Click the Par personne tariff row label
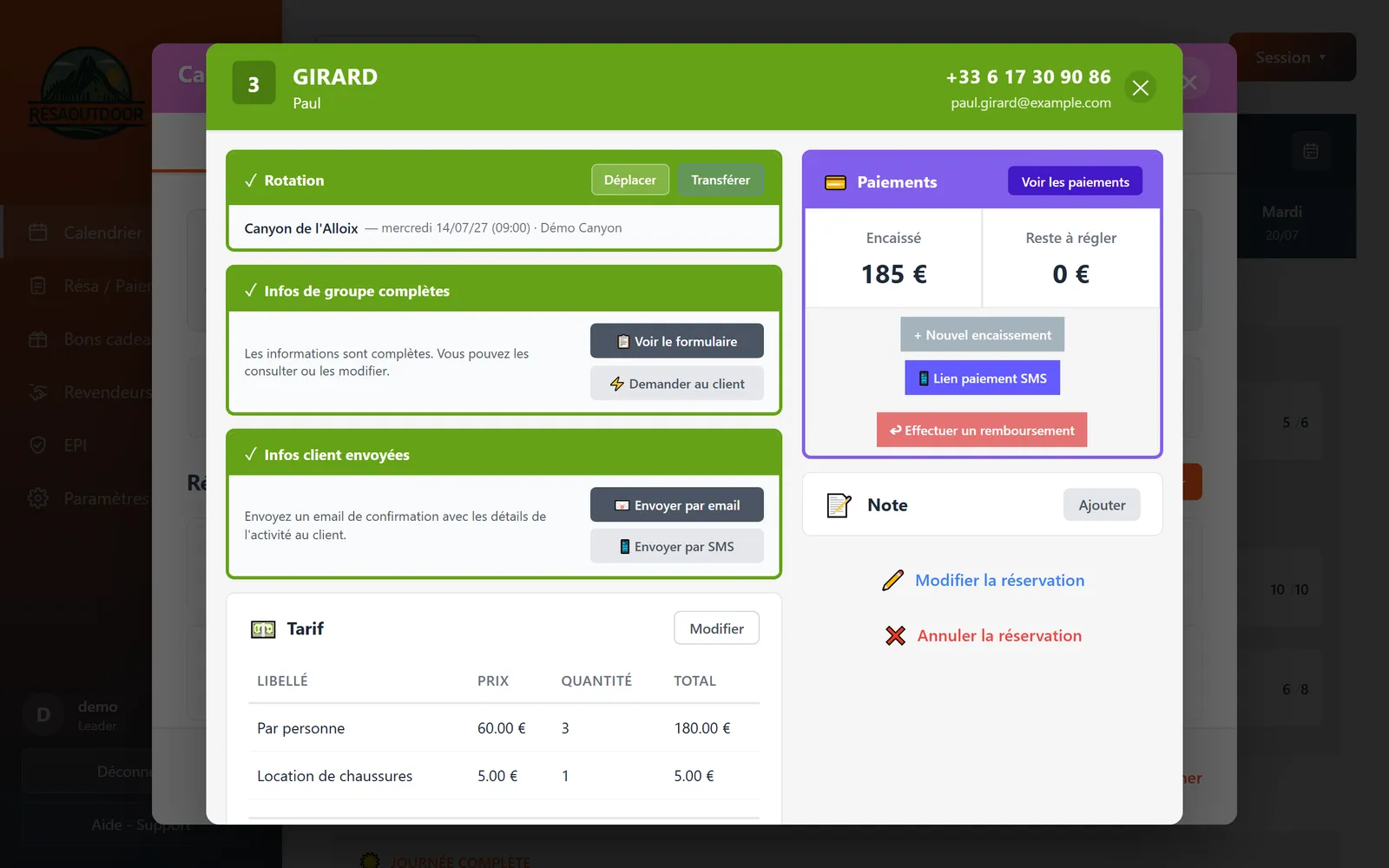The image size is (1389, 868). coord(300,728)
